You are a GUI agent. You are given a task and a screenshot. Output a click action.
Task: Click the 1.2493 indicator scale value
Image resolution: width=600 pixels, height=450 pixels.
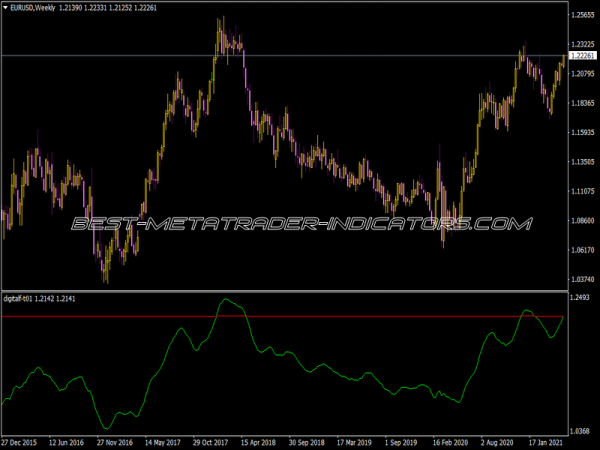click(578, 298)
